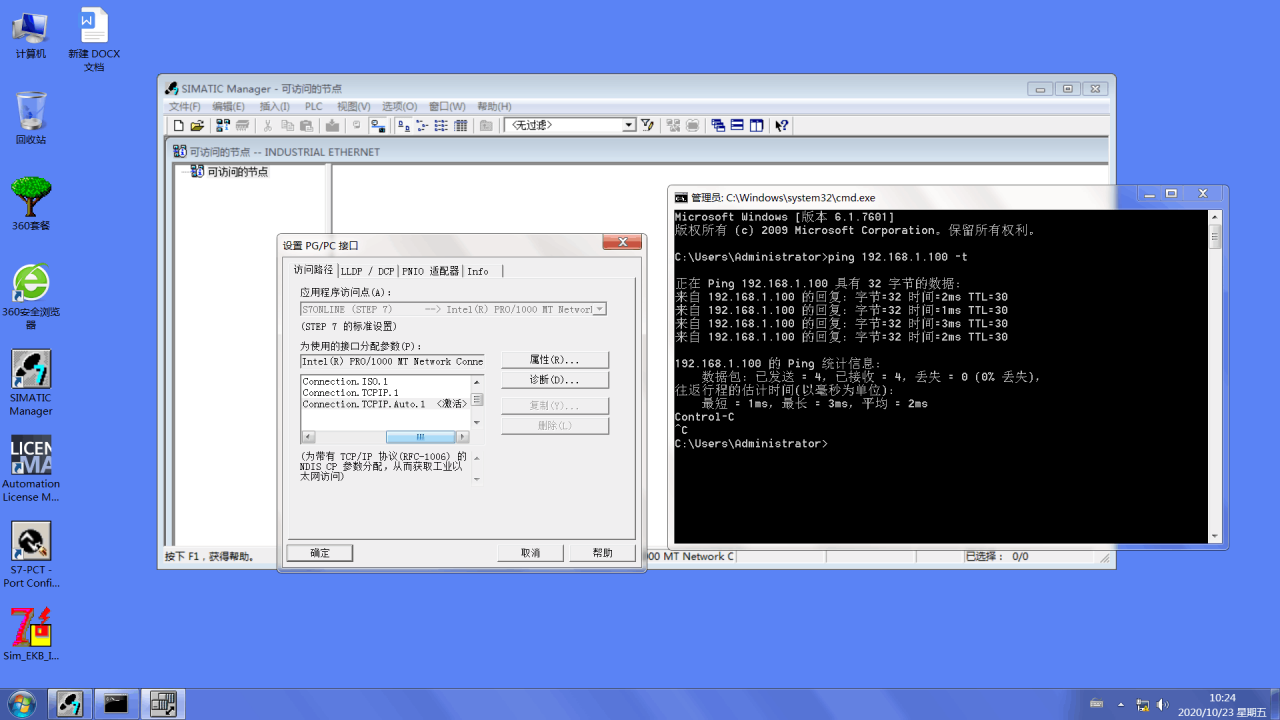Click the Cut scissors toolbar icon
Viewport: 1280px width, 720px height.
pos(268,125)
